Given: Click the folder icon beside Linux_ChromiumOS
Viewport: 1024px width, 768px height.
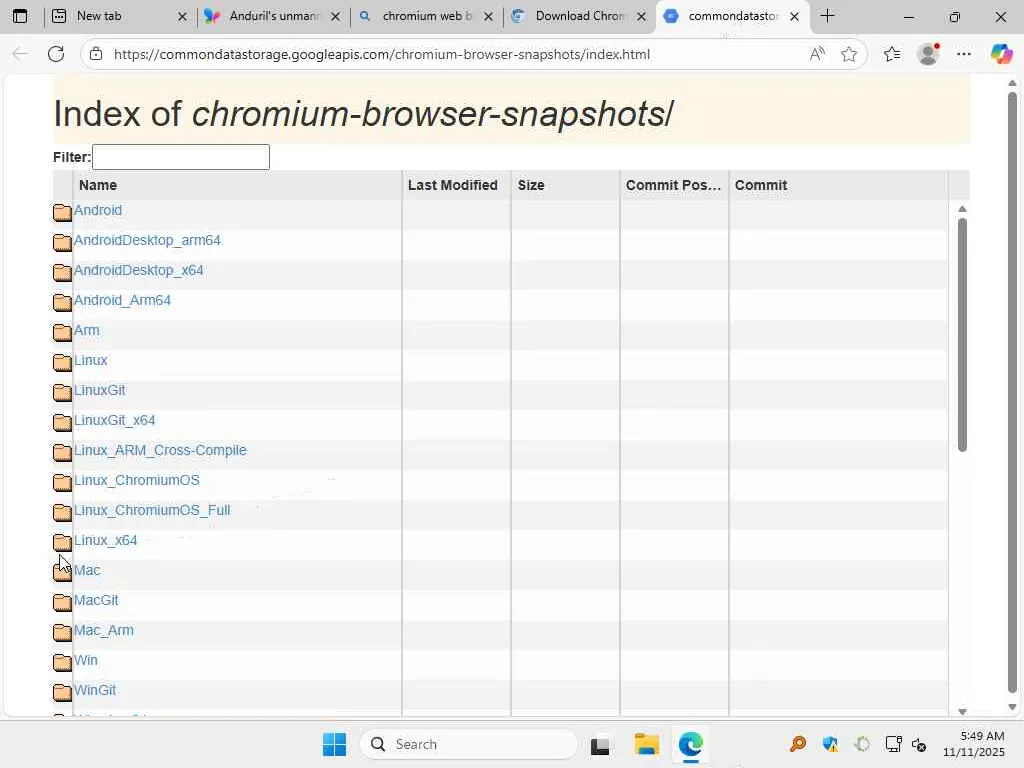Looking at the screenshot, I should click(62, 483).
